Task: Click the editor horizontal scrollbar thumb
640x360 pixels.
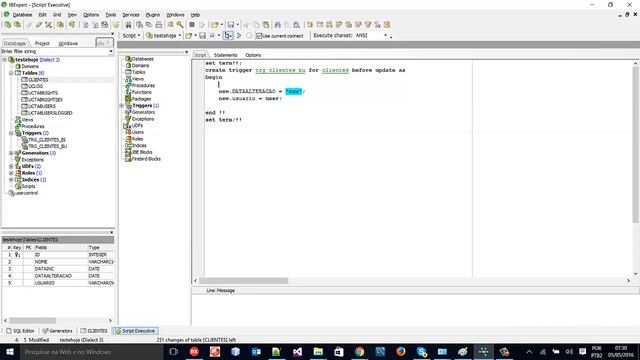Action: coord(243,281)
